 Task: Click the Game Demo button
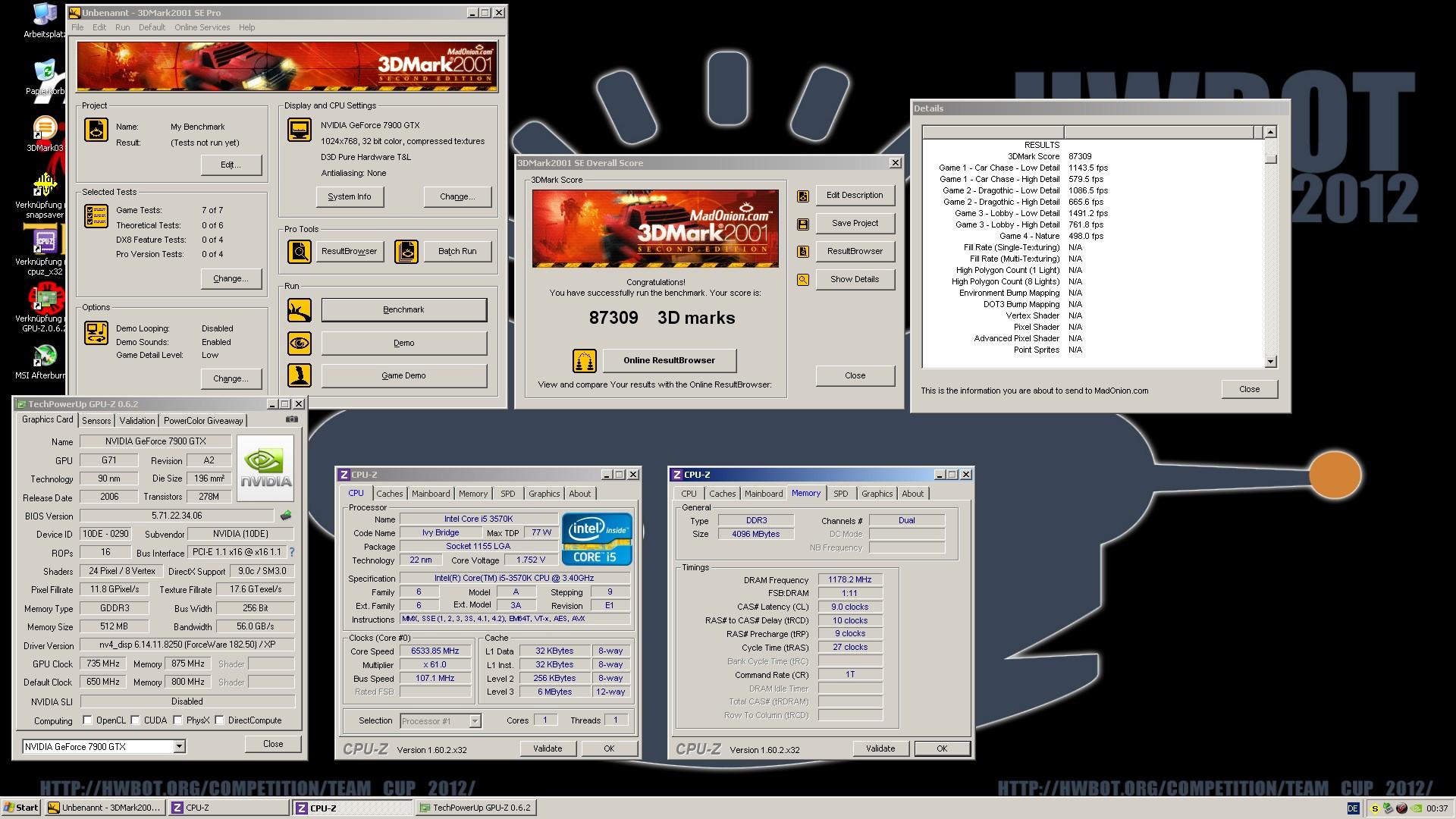[x=403, y=375]
